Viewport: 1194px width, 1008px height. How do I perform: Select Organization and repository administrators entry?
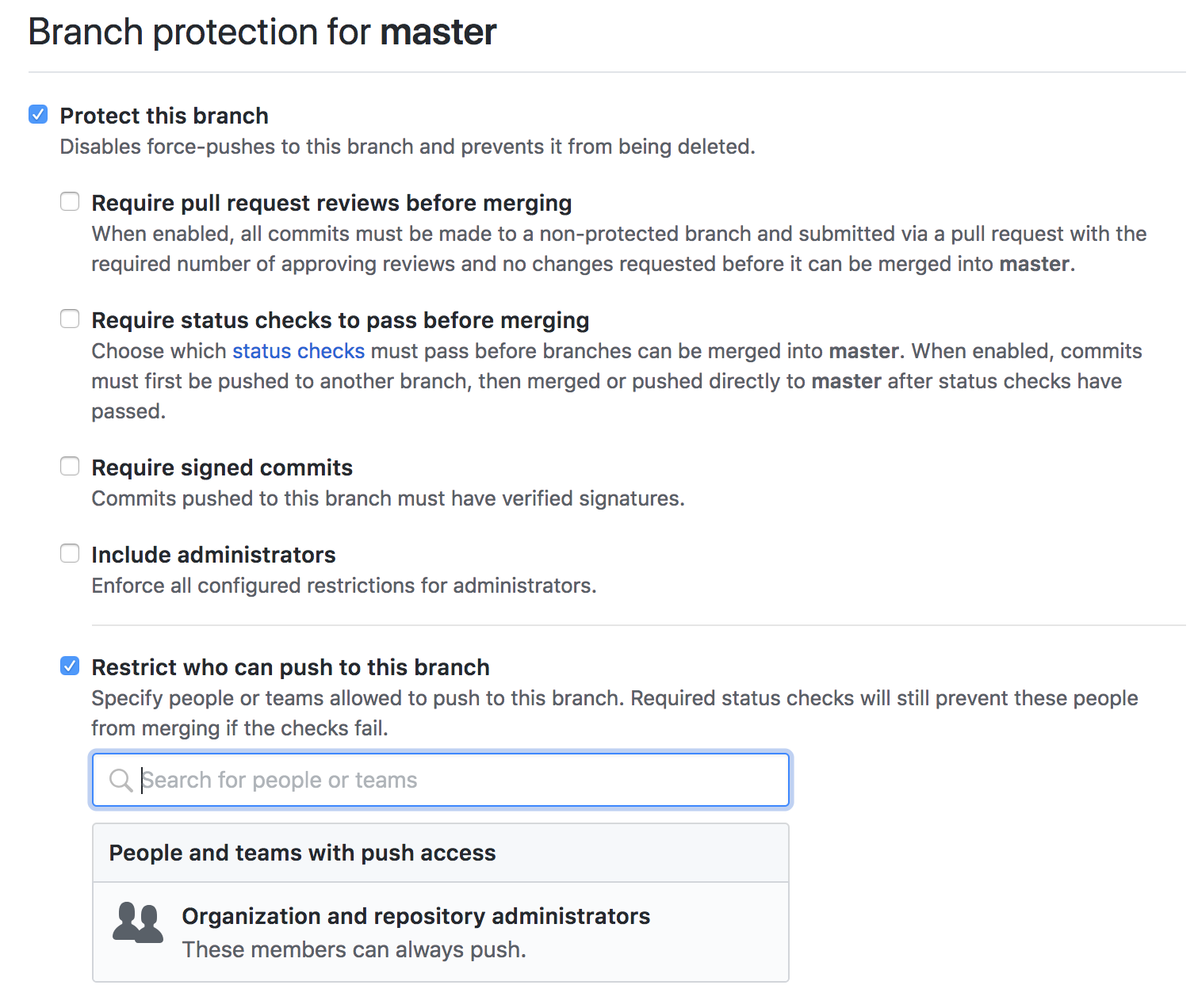click(x=415, y=916)
